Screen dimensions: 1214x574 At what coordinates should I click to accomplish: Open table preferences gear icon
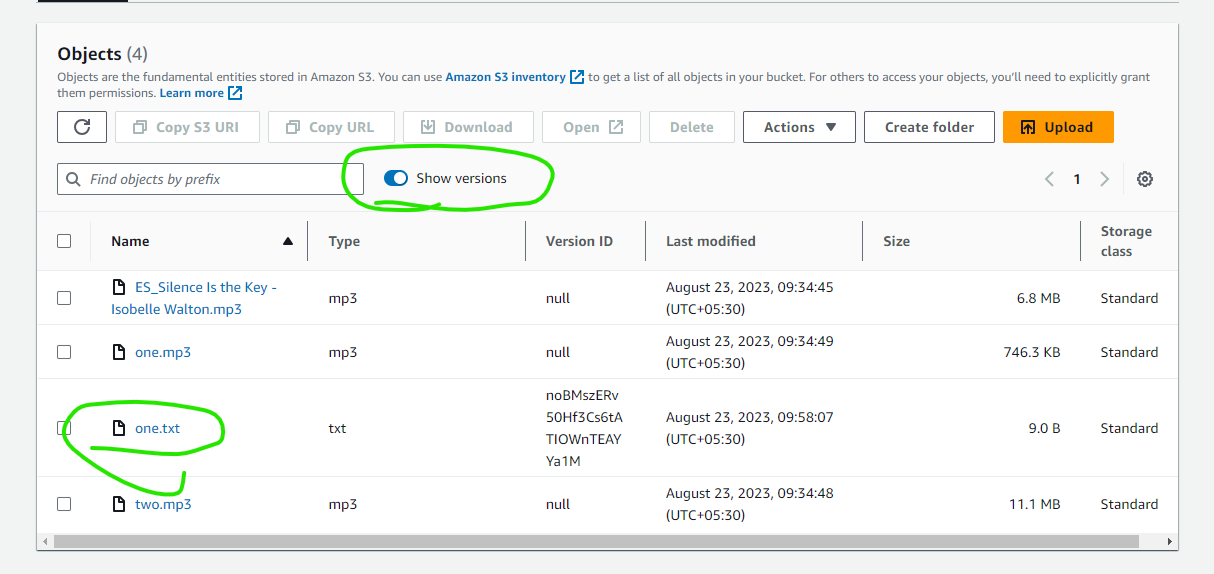(x=1145, y=179)
